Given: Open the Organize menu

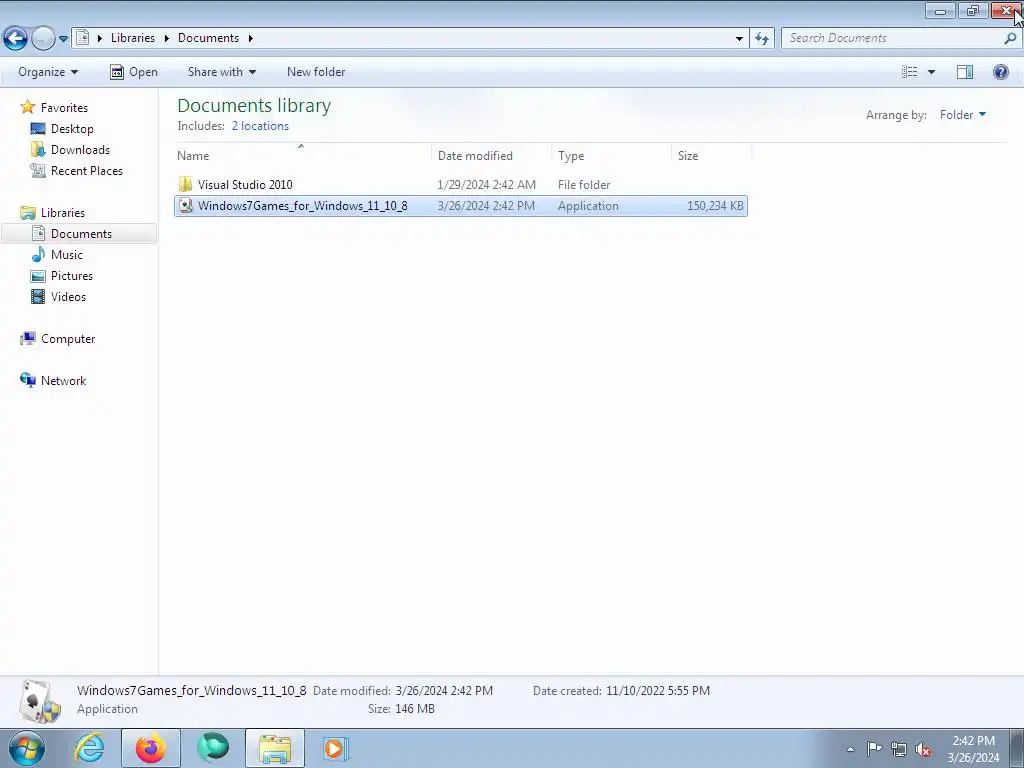Looking at the screenshot, I should (x=48, y=72).
